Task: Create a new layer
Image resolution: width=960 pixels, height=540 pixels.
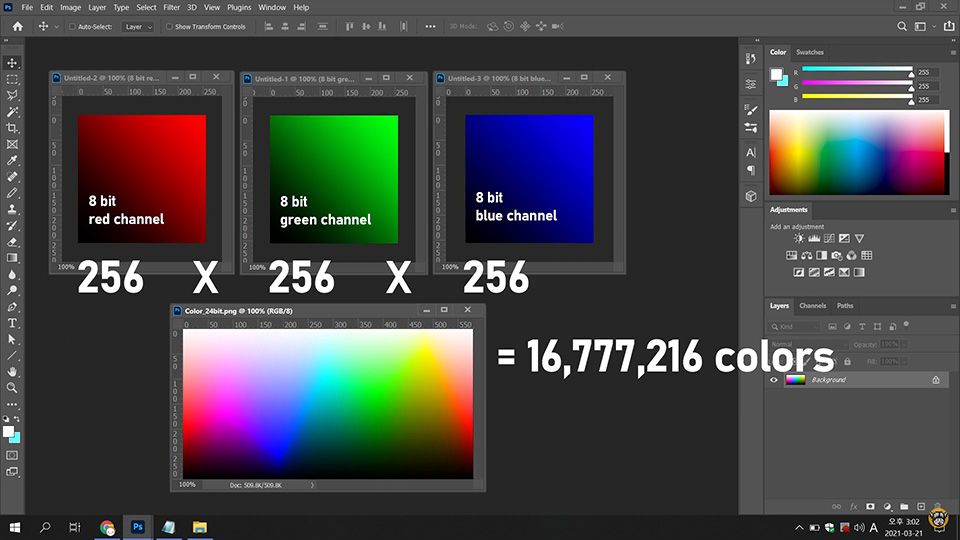Action: coord(921,506)
